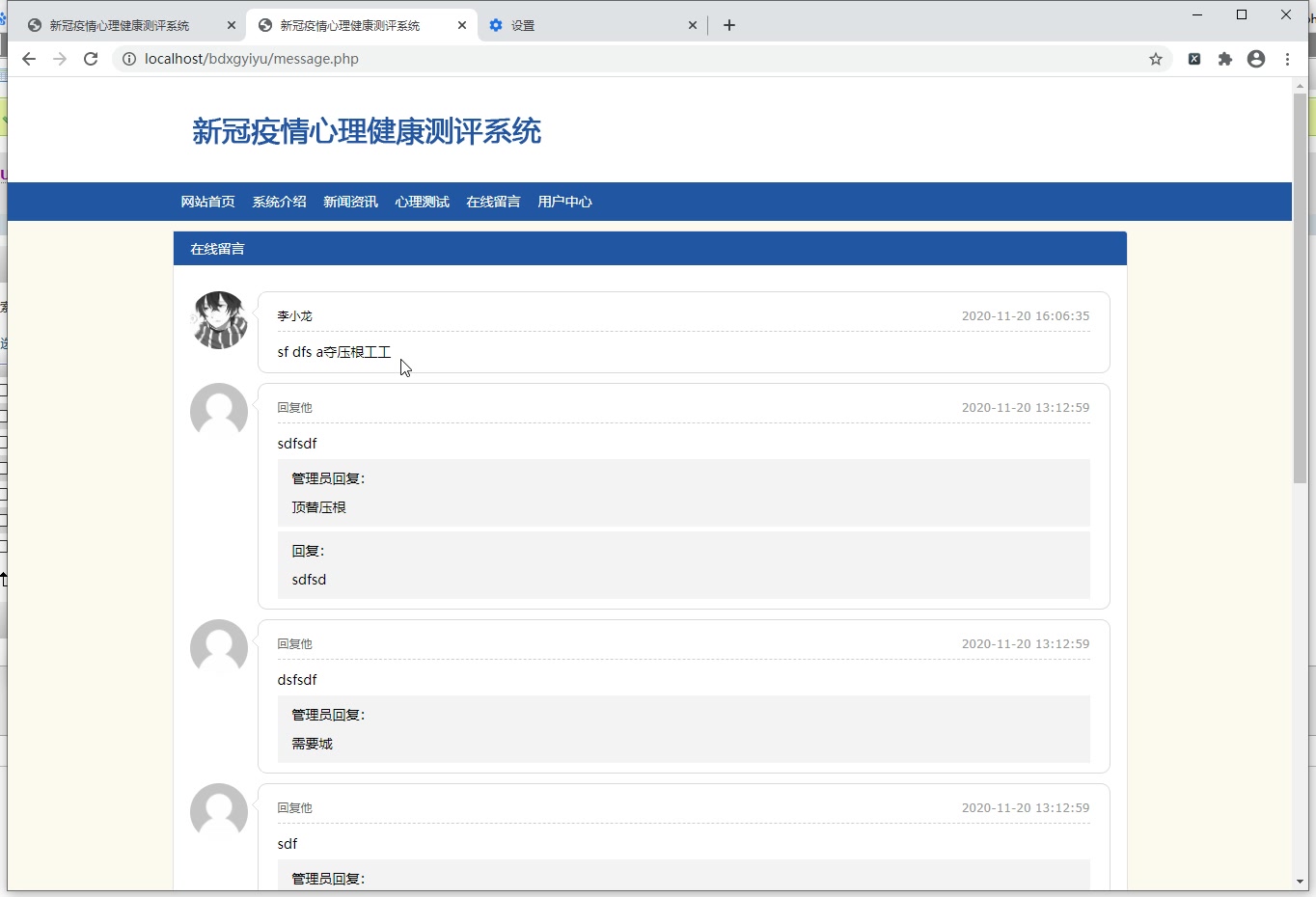This screenshot has height=897, width=1316.
Task: Open the Chrome profile avatar icon
Action: pos(1256,59)
